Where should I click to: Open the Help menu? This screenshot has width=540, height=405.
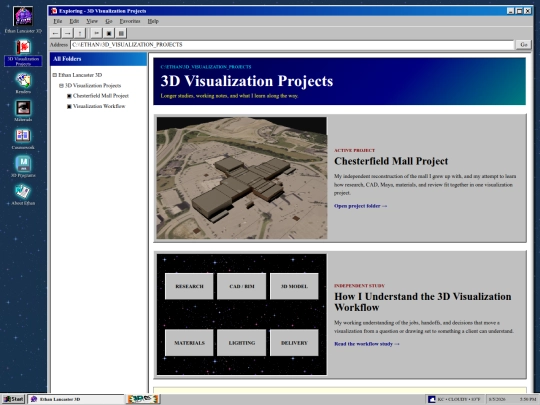153,21
